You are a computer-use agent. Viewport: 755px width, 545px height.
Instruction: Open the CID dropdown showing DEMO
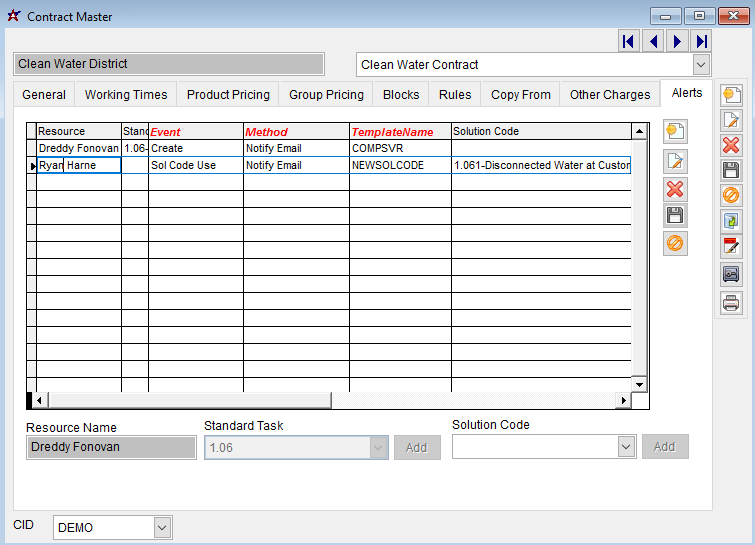162,527
